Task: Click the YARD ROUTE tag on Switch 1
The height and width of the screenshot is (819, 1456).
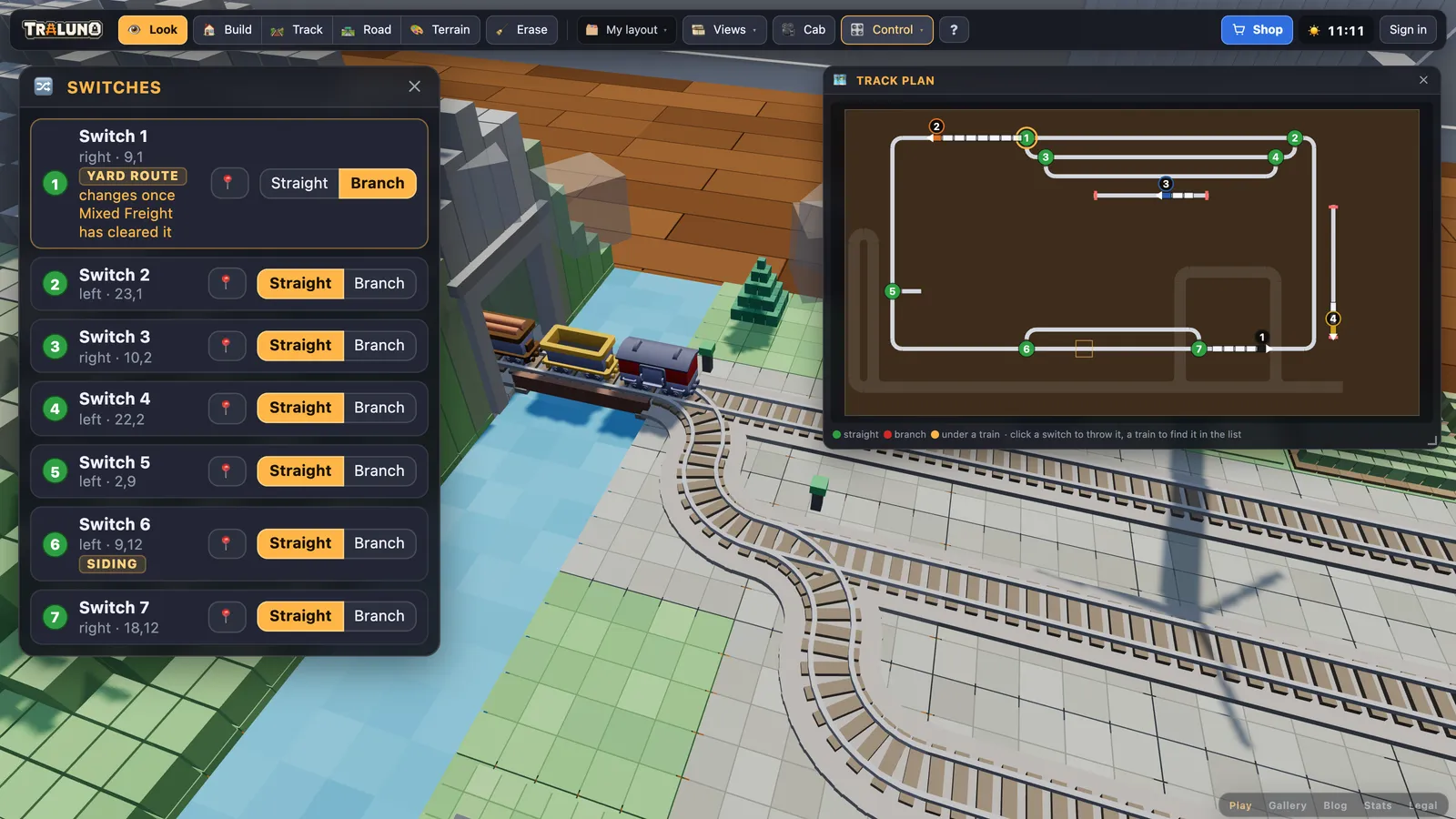Action: pyautogui.click(x=133, y=176)
